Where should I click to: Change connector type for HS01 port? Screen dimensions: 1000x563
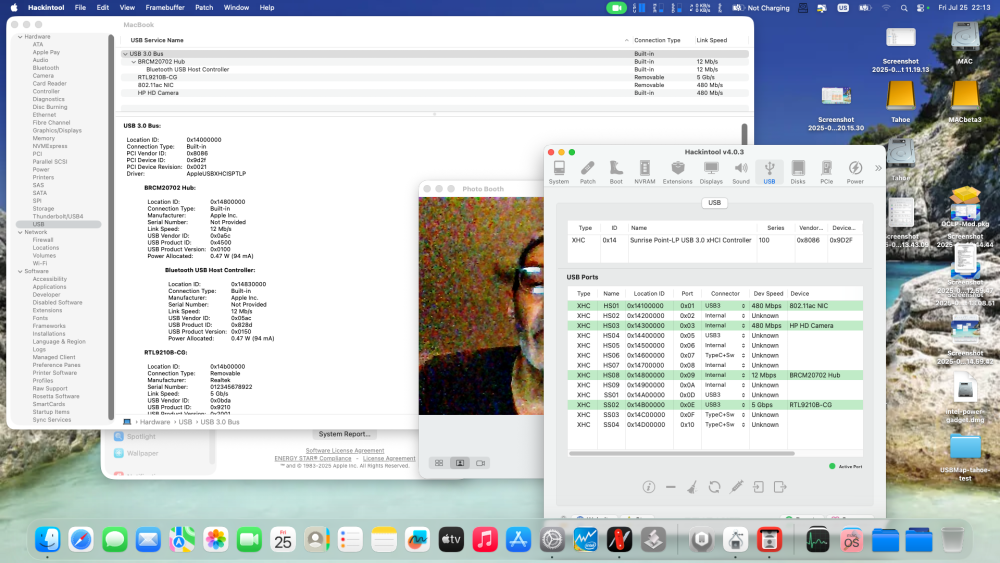[724, 306]
